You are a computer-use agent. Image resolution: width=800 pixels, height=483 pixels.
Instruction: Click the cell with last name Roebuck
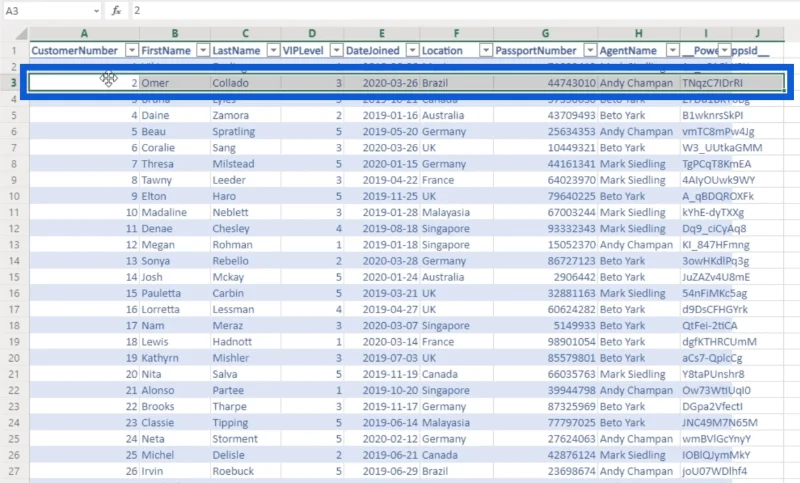tap(245, 471)
